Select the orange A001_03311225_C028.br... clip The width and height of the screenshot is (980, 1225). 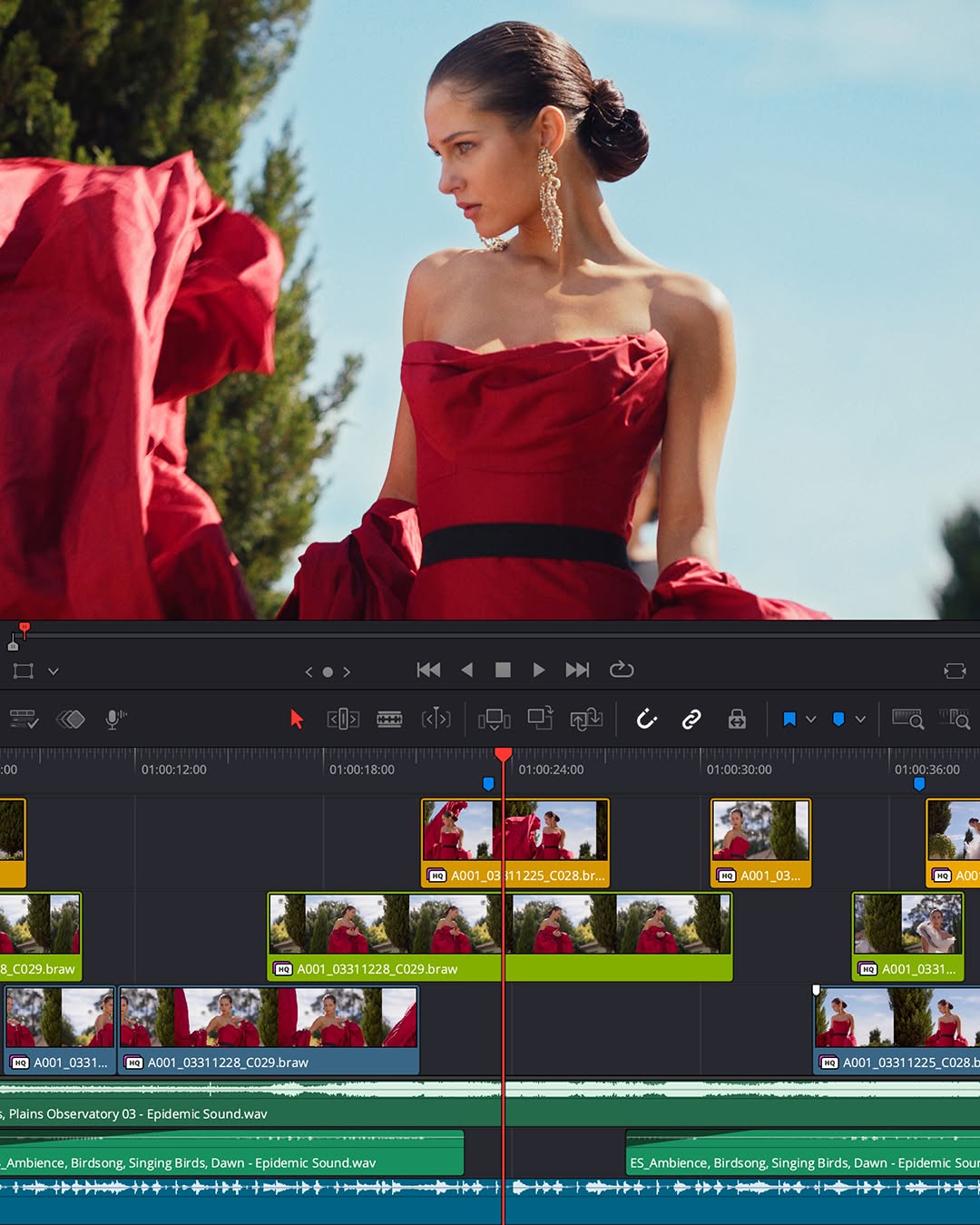pos(515,843)
